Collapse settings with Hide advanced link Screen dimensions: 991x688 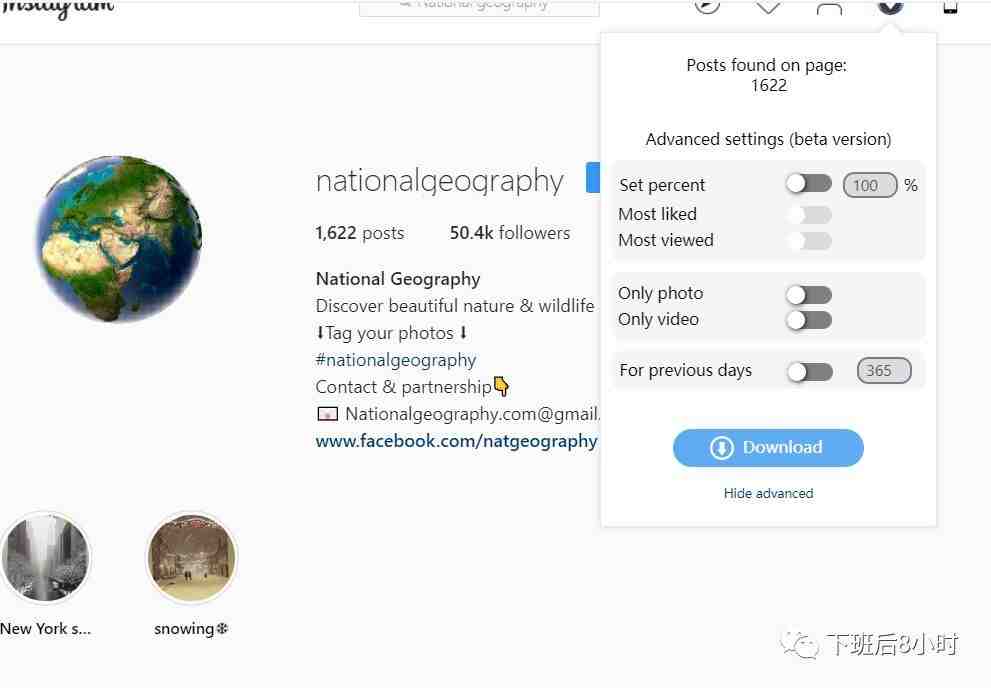coord(769,493)
